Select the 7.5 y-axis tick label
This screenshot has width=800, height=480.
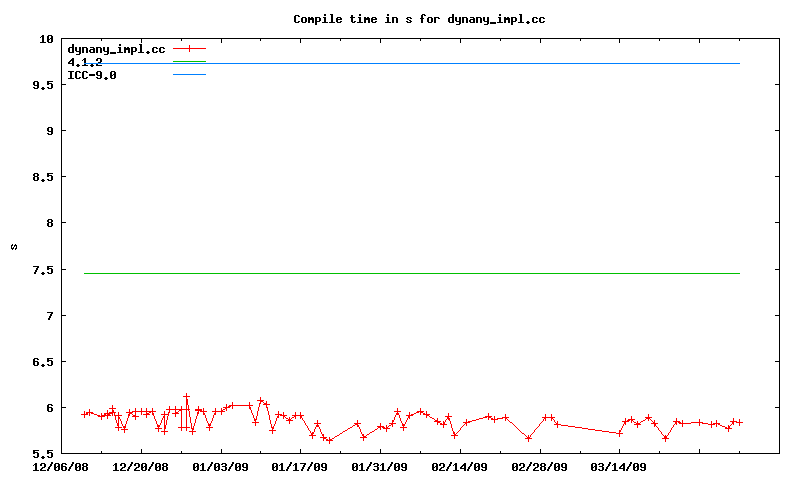point(43,270)
